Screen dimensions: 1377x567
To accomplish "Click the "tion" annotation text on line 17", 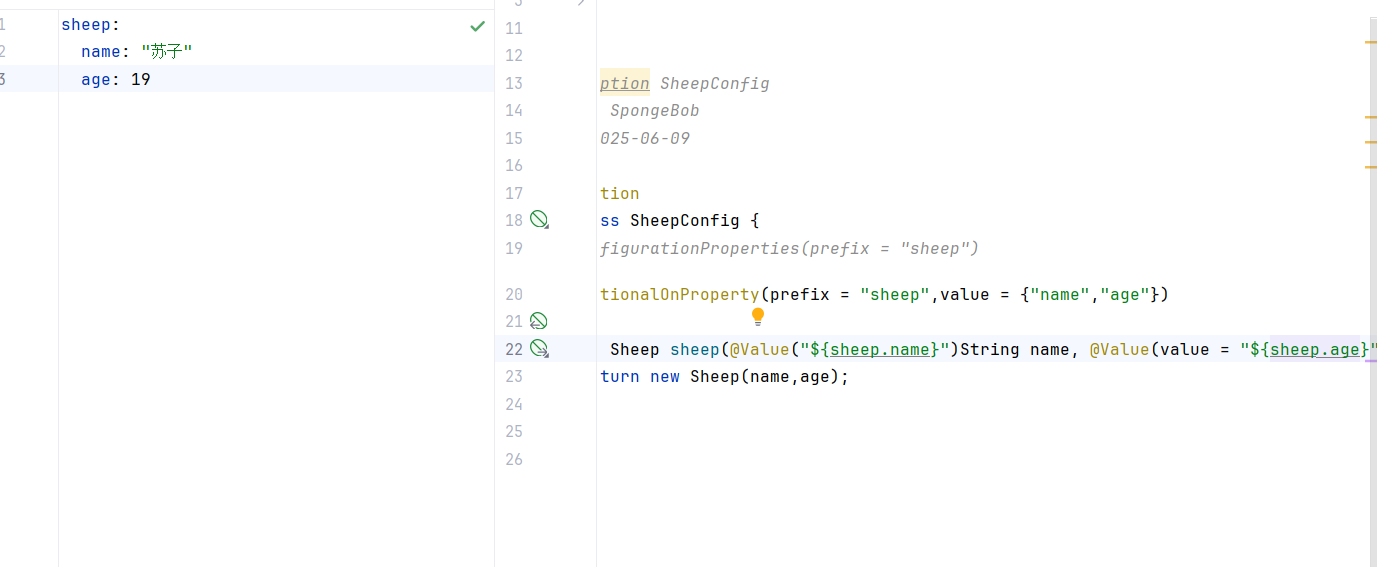I will (619, 194).
